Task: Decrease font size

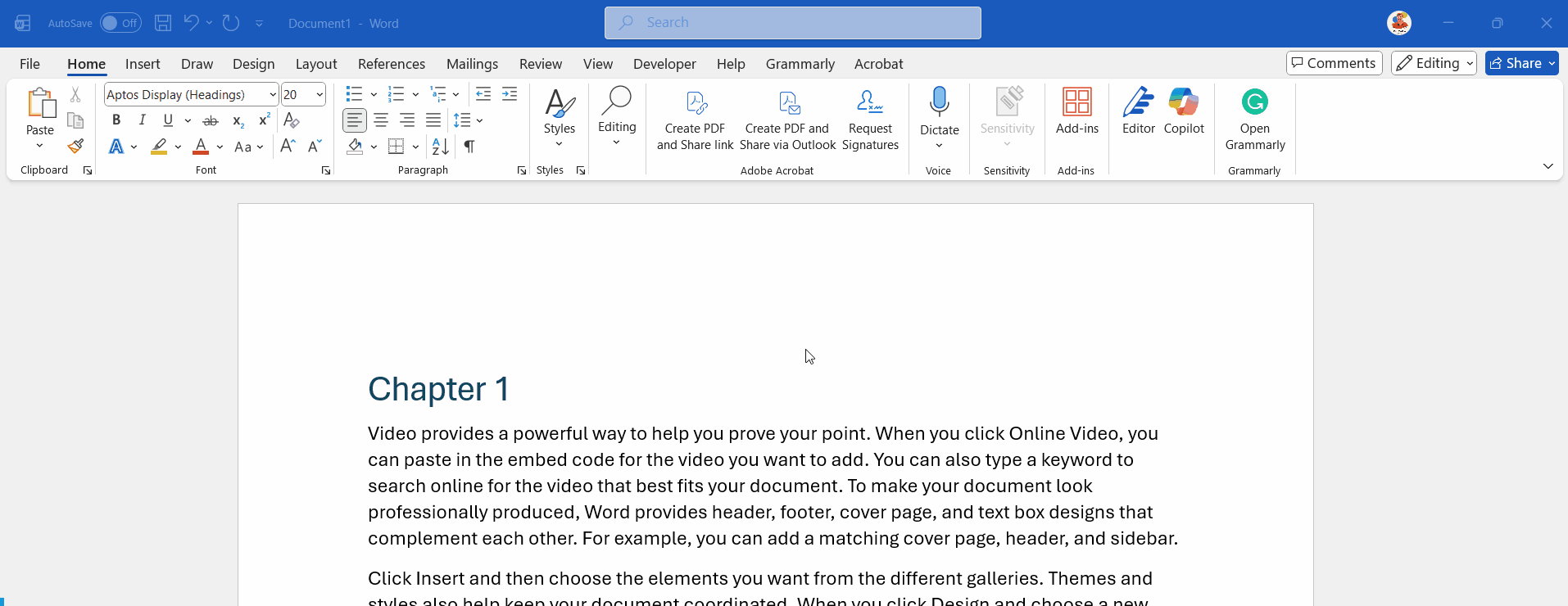Action: pos(315,147)
